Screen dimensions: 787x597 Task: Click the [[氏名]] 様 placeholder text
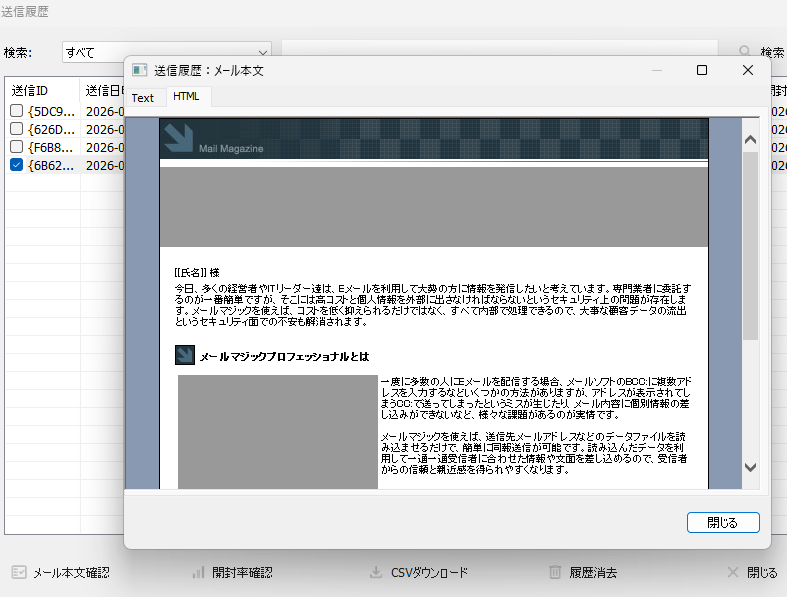coord(197,273)
